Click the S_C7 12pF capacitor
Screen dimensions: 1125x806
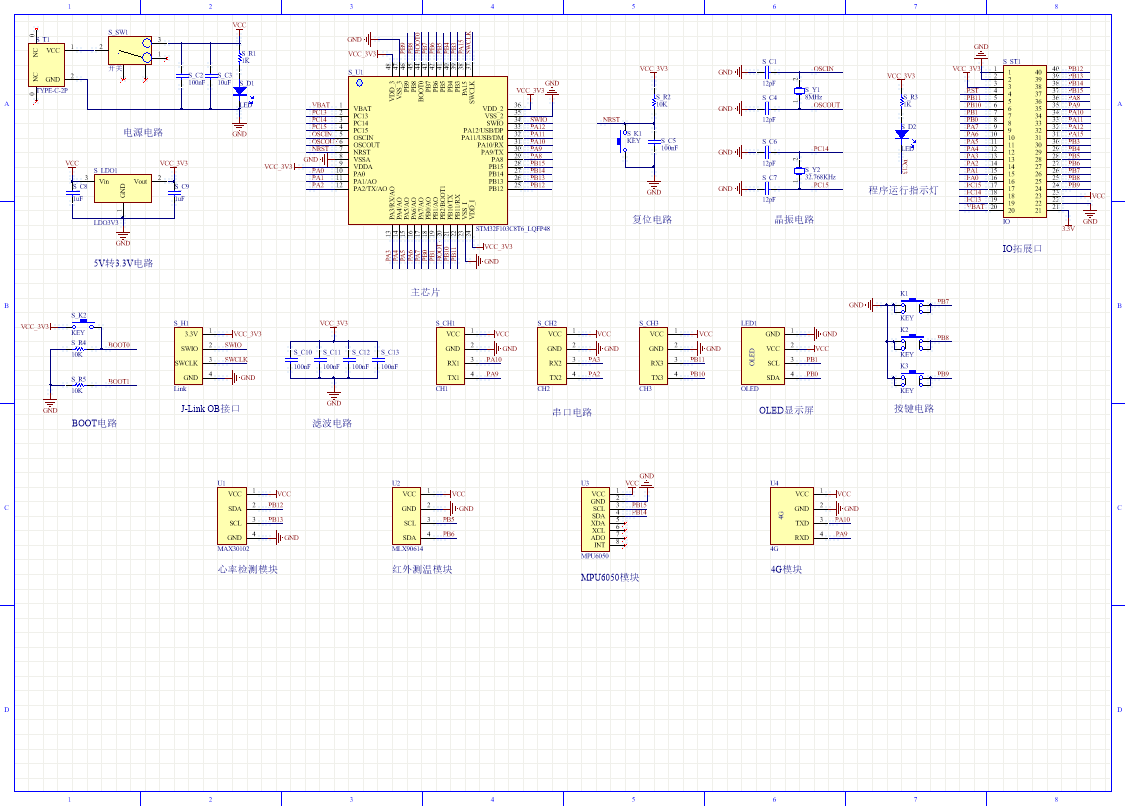click(x=767, y=188)
